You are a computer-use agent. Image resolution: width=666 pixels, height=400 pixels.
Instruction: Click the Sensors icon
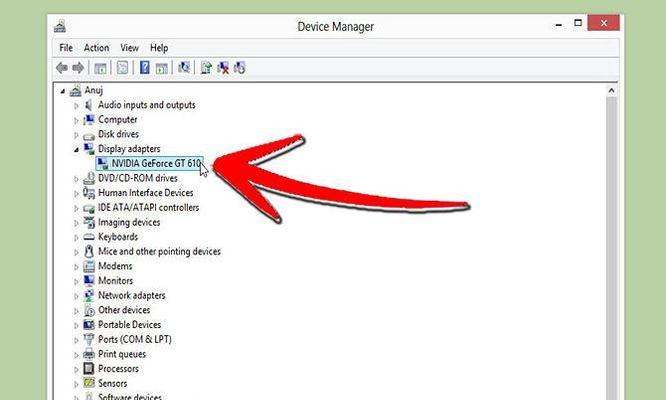coord(89,383)
